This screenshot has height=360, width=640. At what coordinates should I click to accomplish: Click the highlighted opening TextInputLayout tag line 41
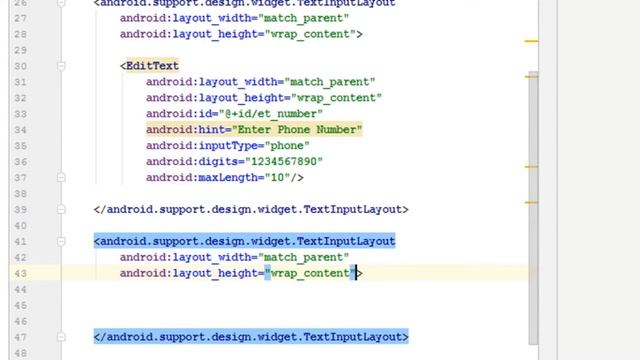[244, 241]
